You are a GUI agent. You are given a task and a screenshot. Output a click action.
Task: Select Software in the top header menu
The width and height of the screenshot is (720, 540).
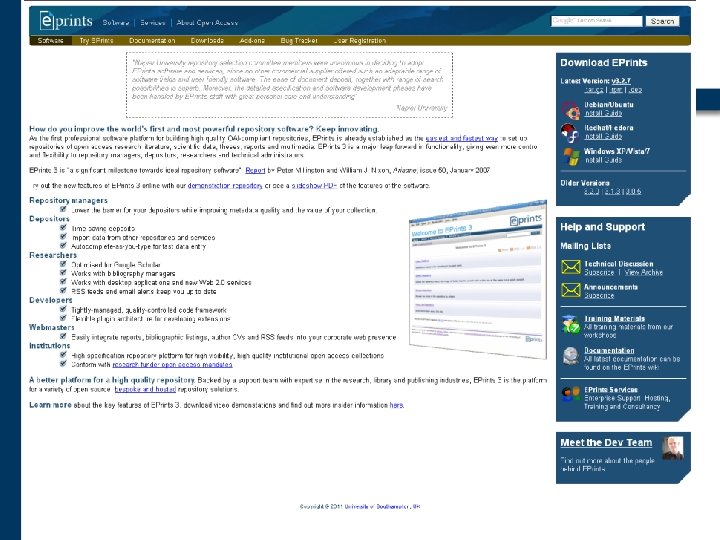pos(116,22)
